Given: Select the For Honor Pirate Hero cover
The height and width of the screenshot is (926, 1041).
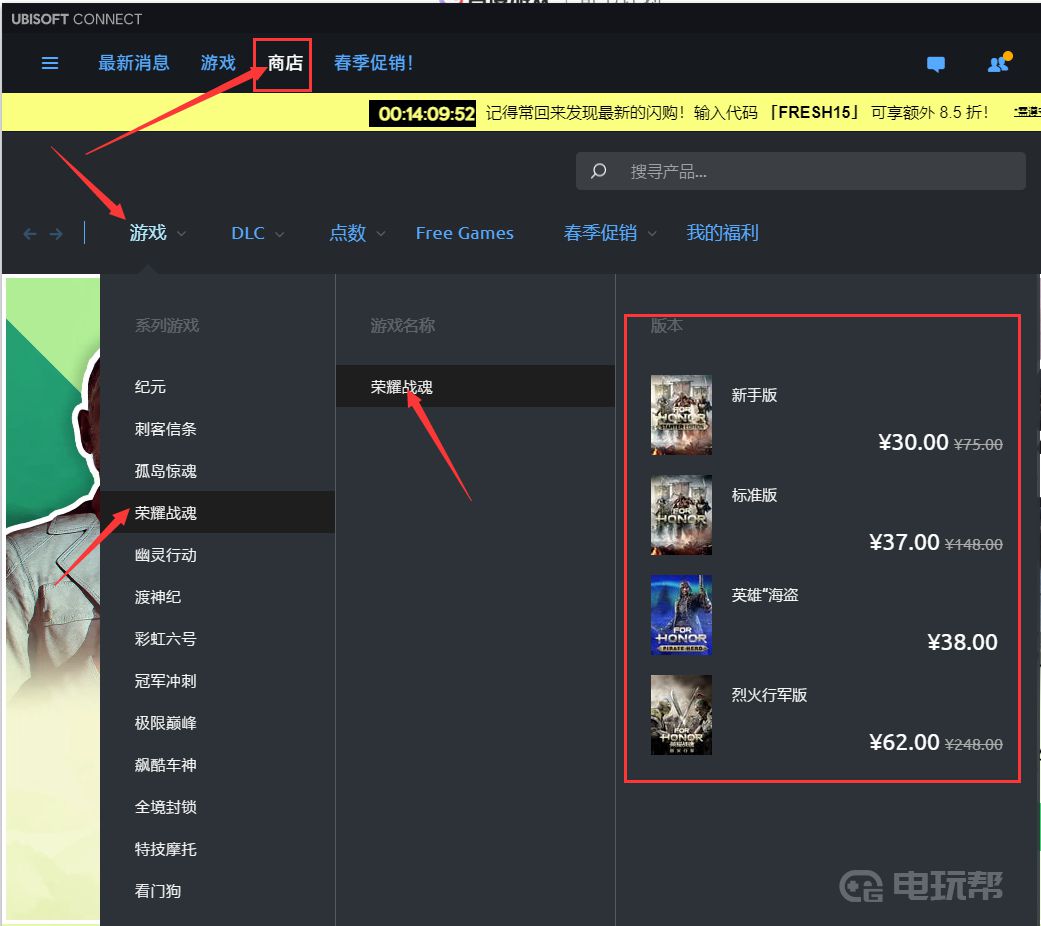Looking at the screenshot, I should click(681, 615).
